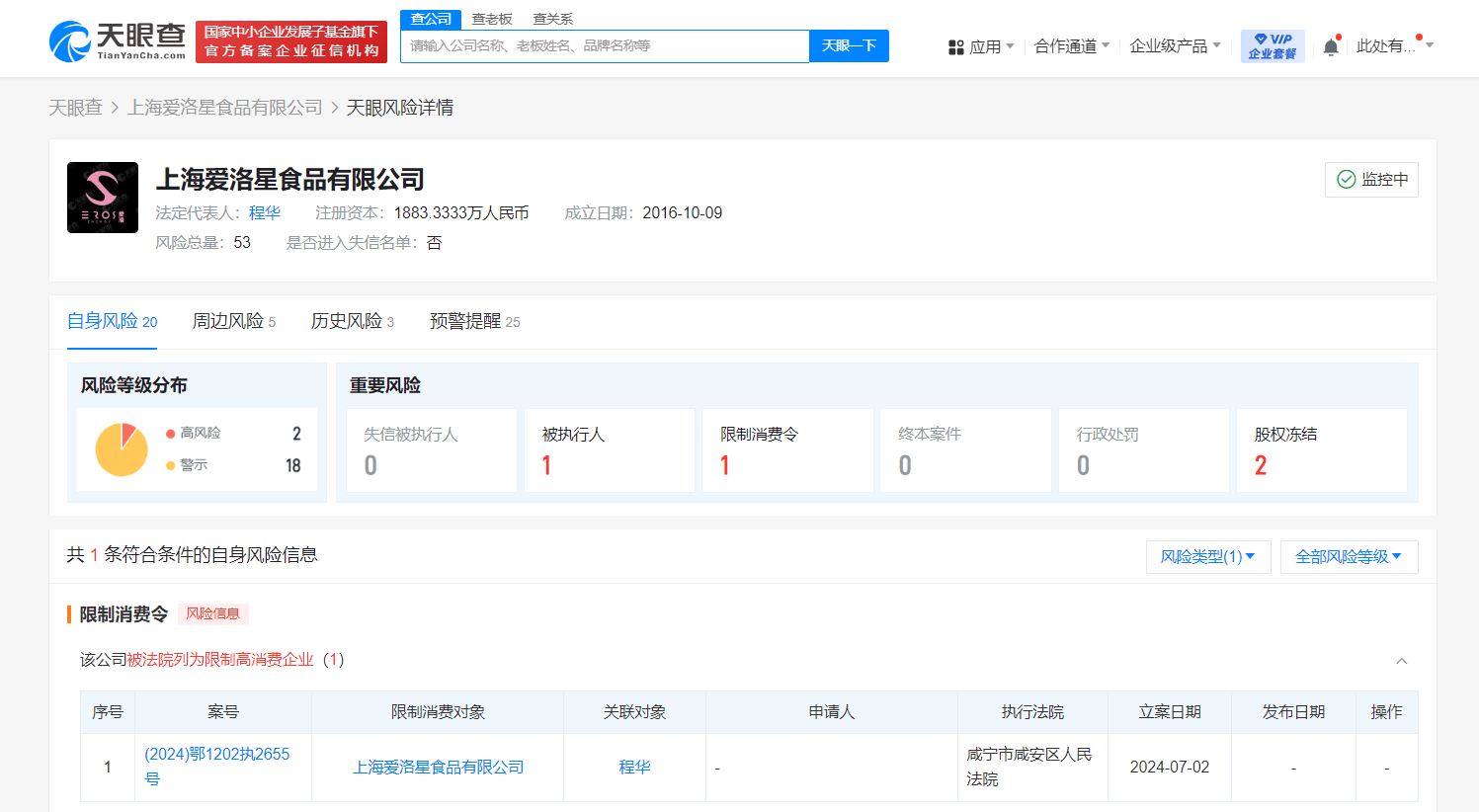The image size is (1479, 812).
Task: Select the 查老板 search tab
Action: 492,19
